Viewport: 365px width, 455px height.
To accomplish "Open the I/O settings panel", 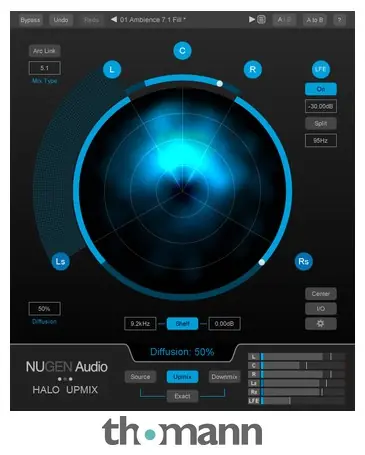I will [321, 309].
